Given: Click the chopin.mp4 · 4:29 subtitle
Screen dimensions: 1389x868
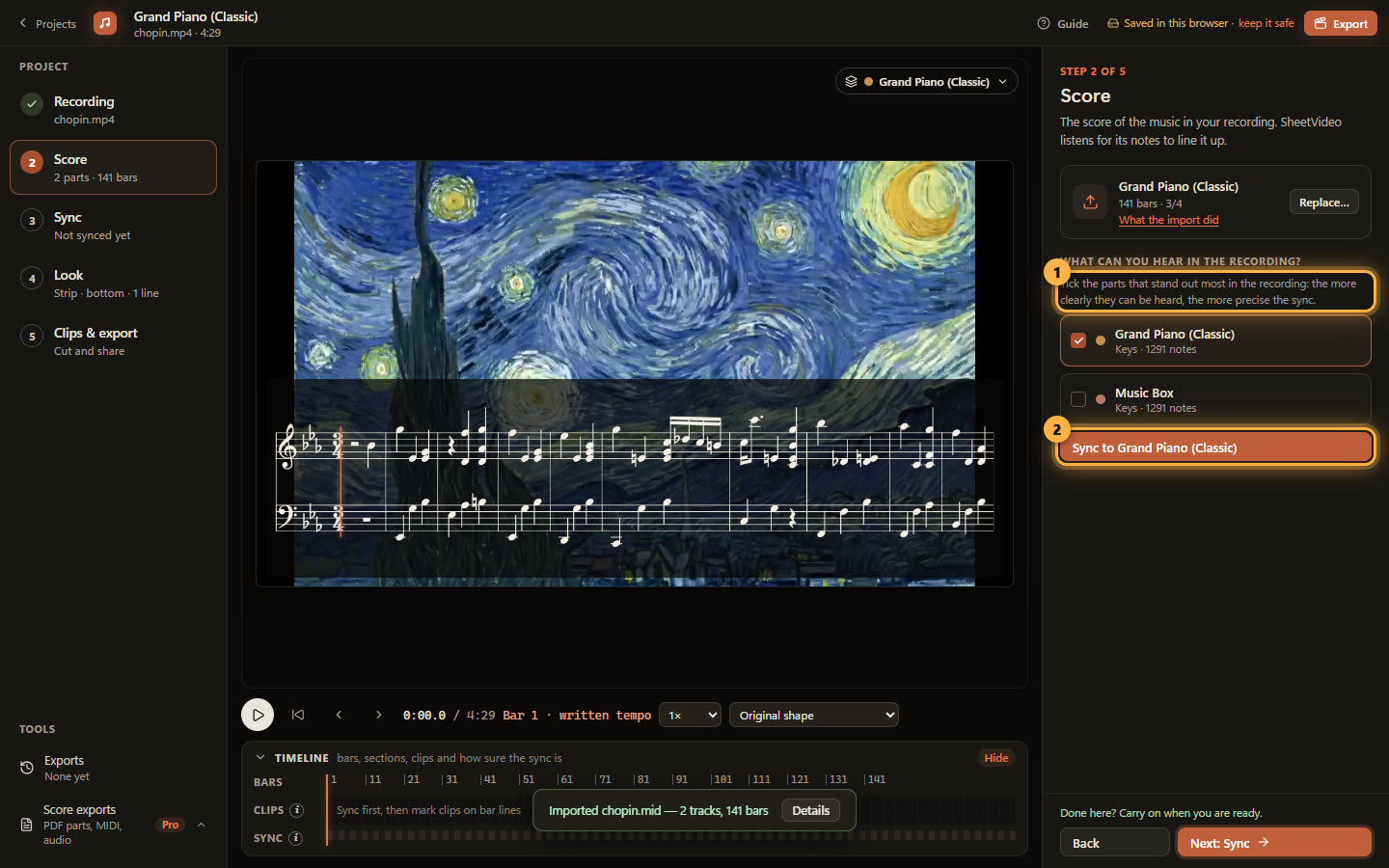Looking at the screenshot, I should (177, 33).
